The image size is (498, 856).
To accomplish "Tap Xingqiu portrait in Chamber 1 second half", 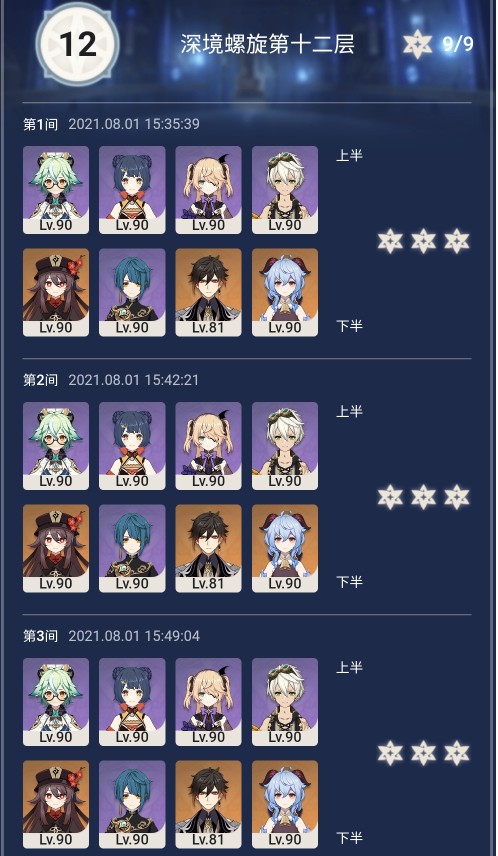I will [132, 292].
